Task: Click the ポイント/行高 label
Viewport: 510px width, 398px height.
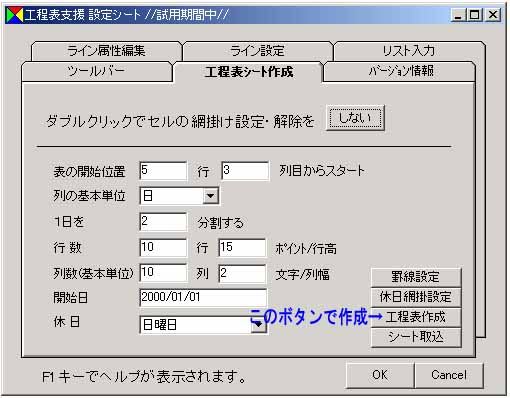Action: click(306, 248)
